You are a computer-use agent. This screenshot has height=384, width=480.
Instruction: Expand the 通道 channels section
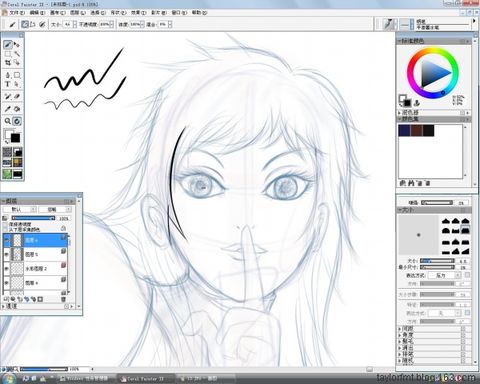tap(4, 306)
